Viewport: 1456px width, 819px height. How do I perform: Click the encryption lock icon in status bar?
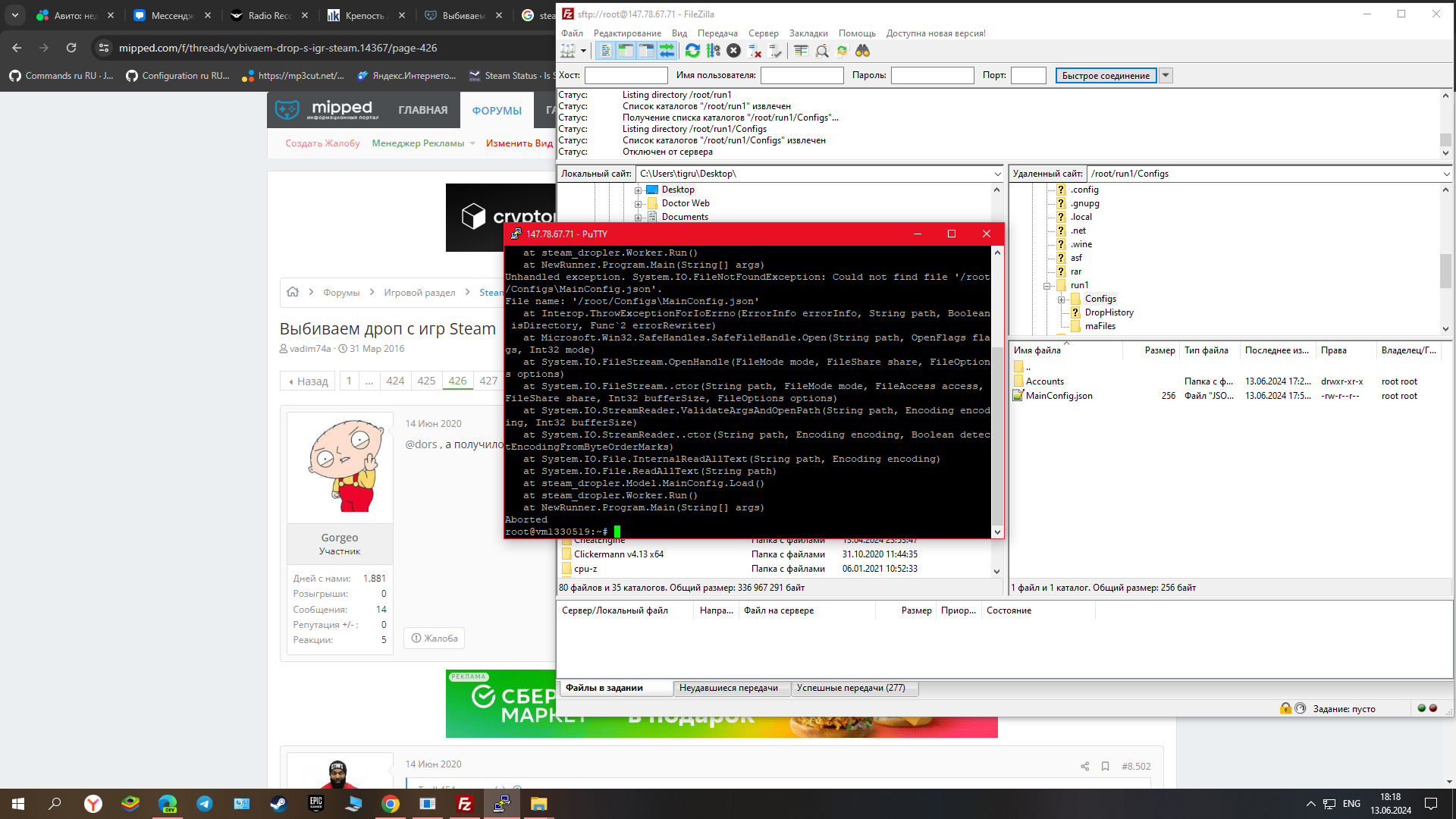pos(1285,708)
